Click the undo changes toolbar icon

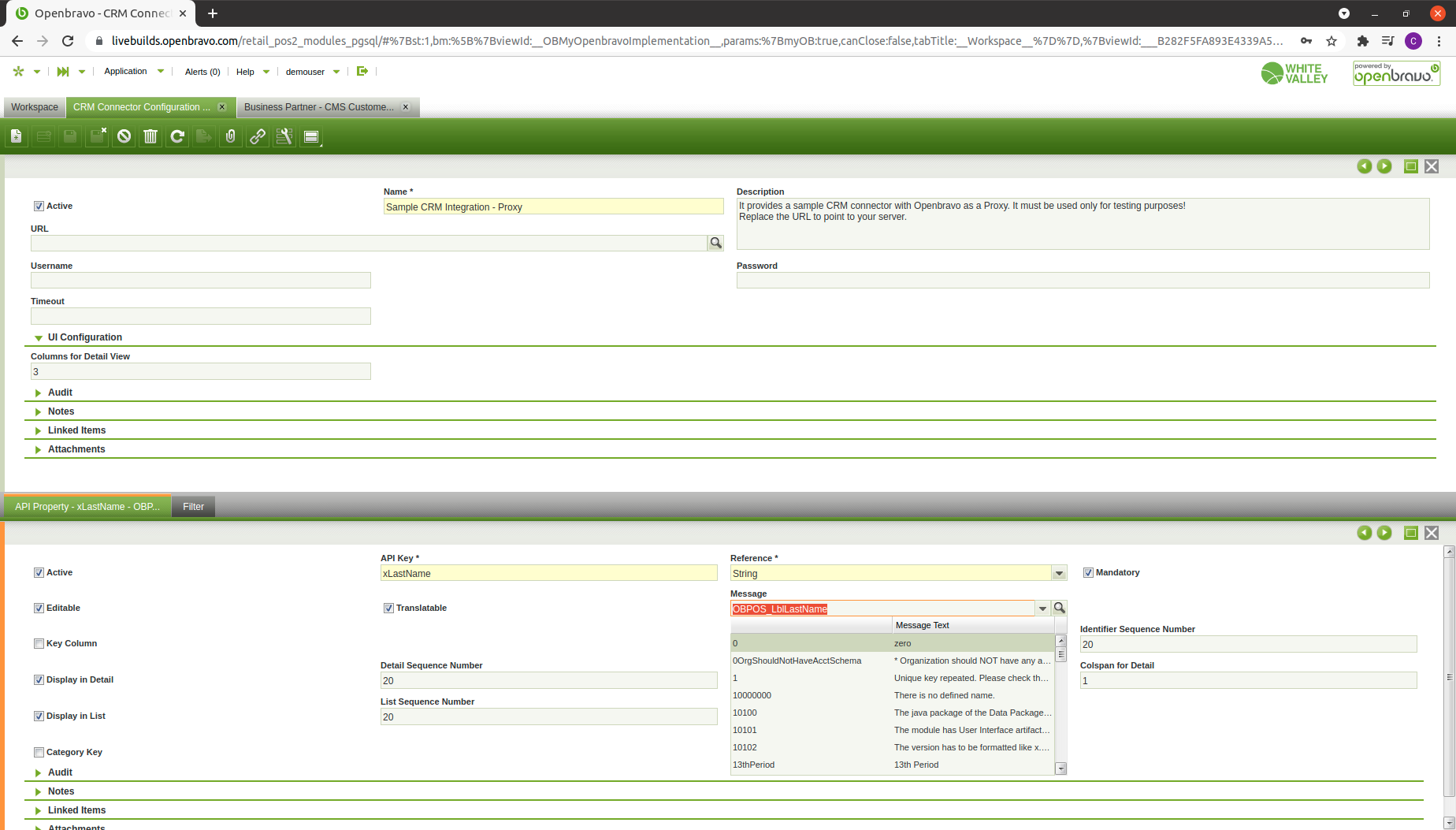[124, 136]
